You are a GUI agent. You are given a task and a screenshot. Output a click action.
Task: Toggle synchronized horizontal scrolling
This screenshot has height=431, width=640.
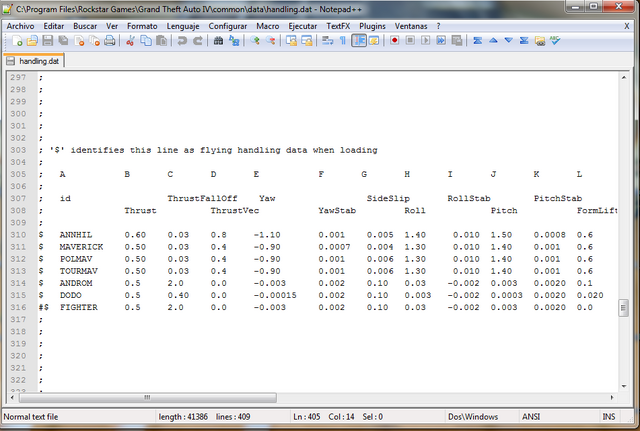(x=307, y=40)
